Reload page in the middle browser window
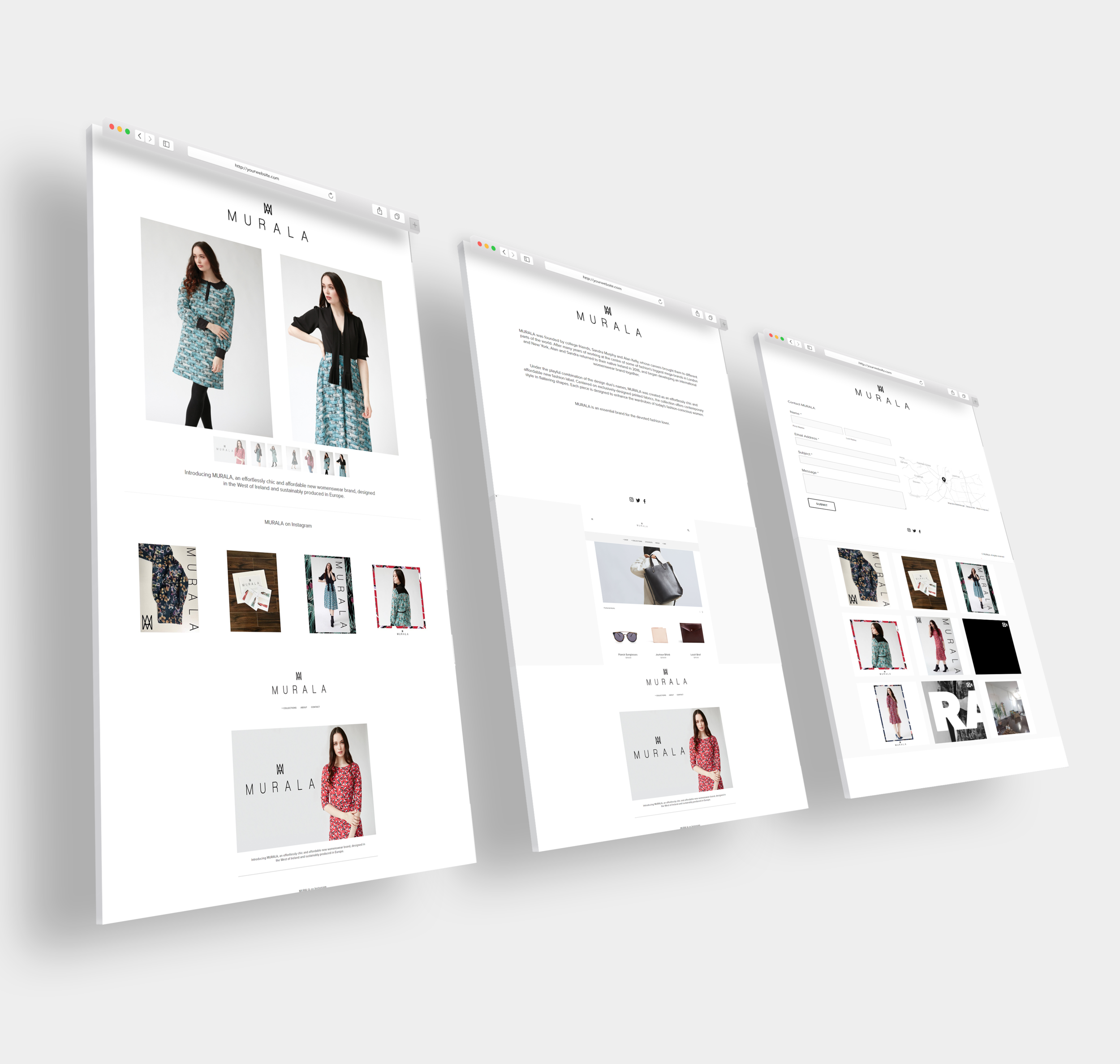The width and height of the screenshot is (1120, 1064). tap(660, 302)
